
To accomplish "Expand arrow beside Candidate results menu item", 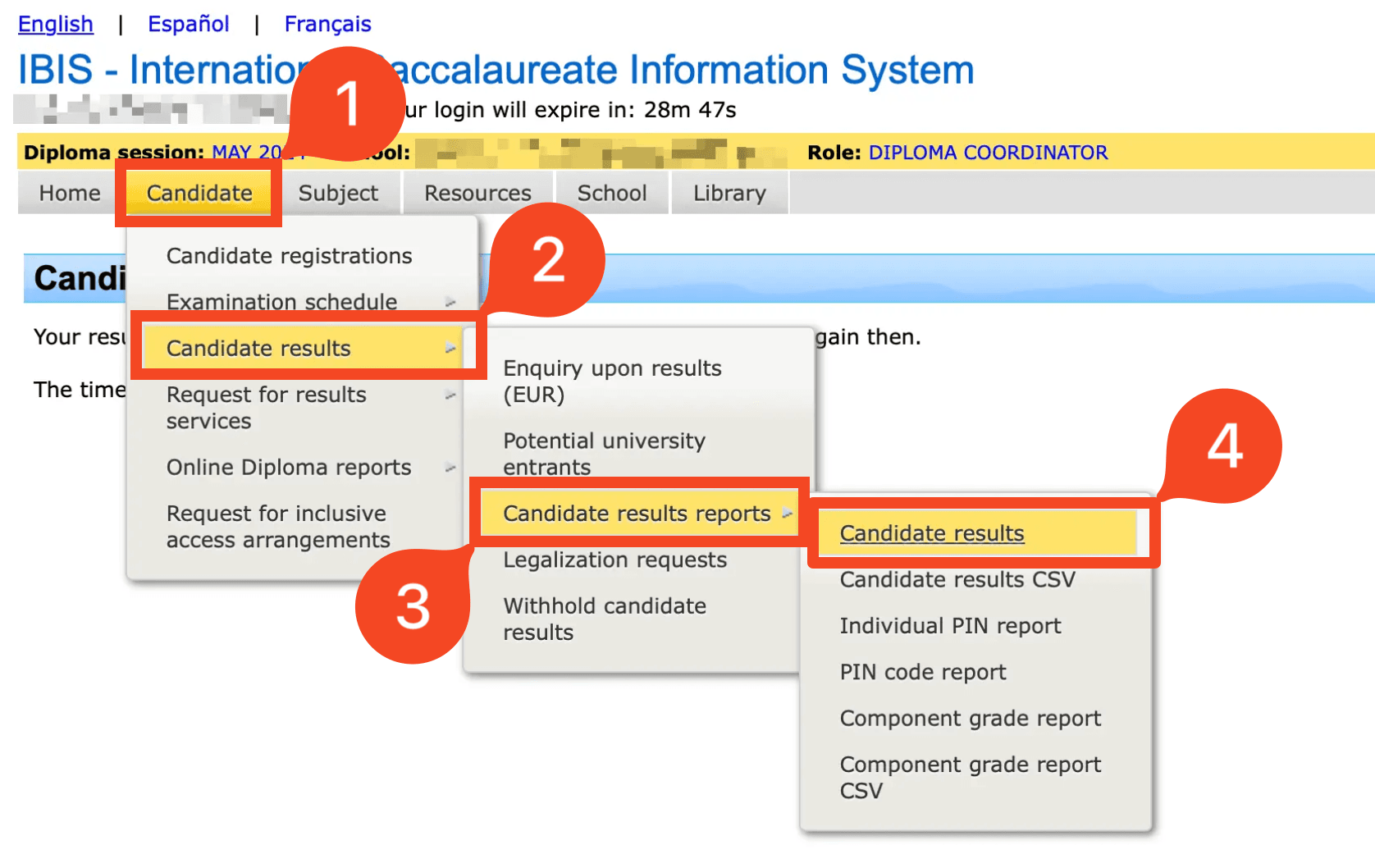I will pos(450,349).
